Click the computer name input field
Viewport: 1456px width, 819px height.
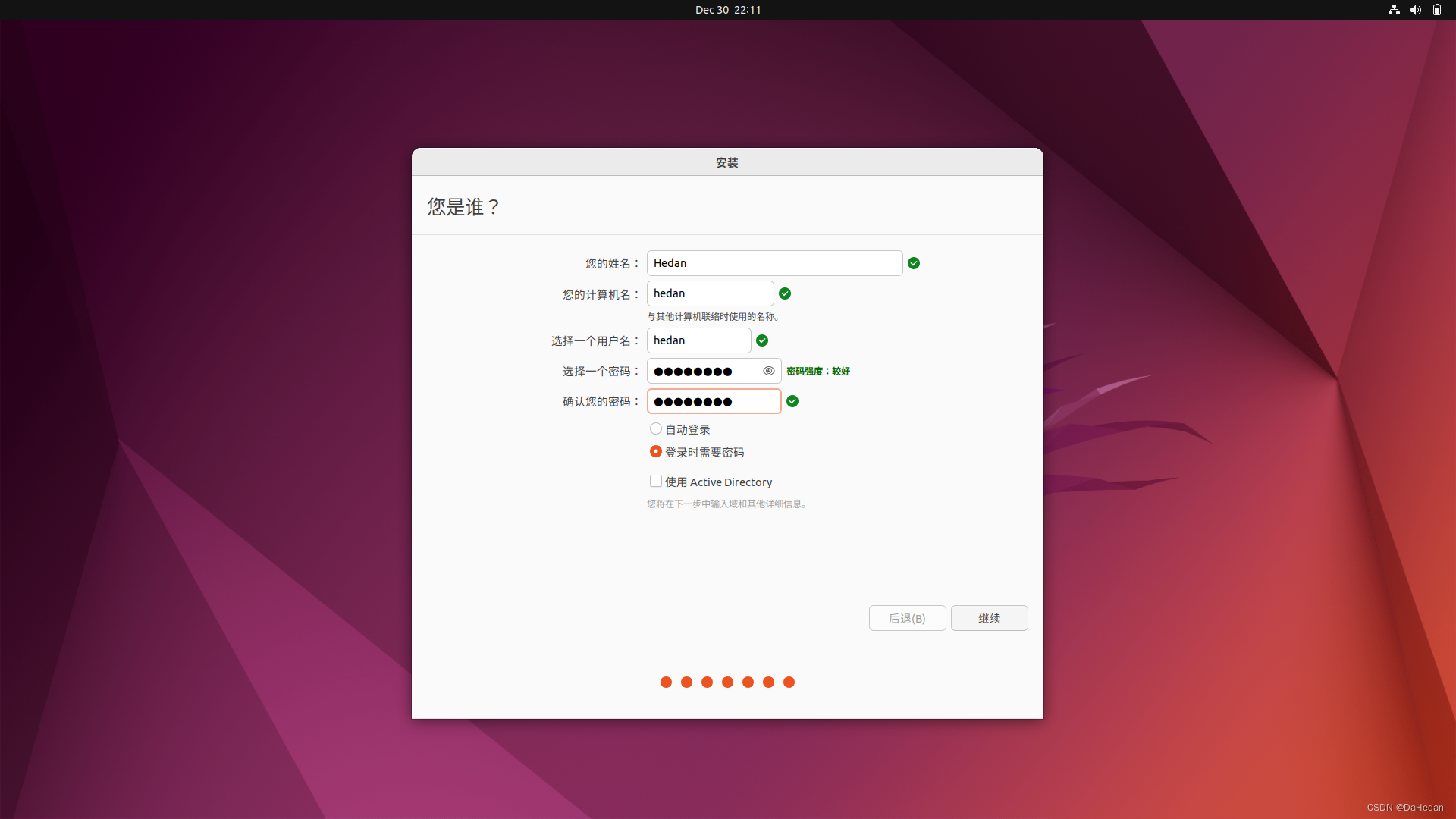tap(710, 293)
